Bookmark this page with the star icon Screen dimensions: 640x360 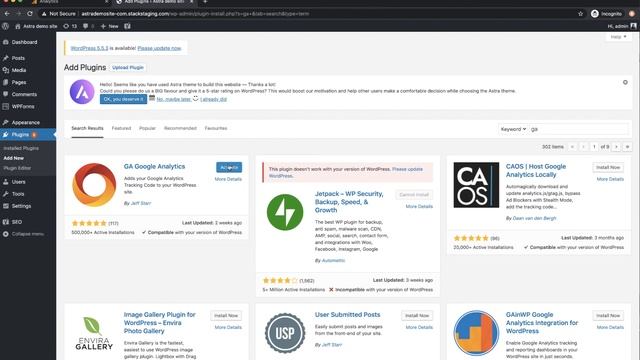(580, 13)
